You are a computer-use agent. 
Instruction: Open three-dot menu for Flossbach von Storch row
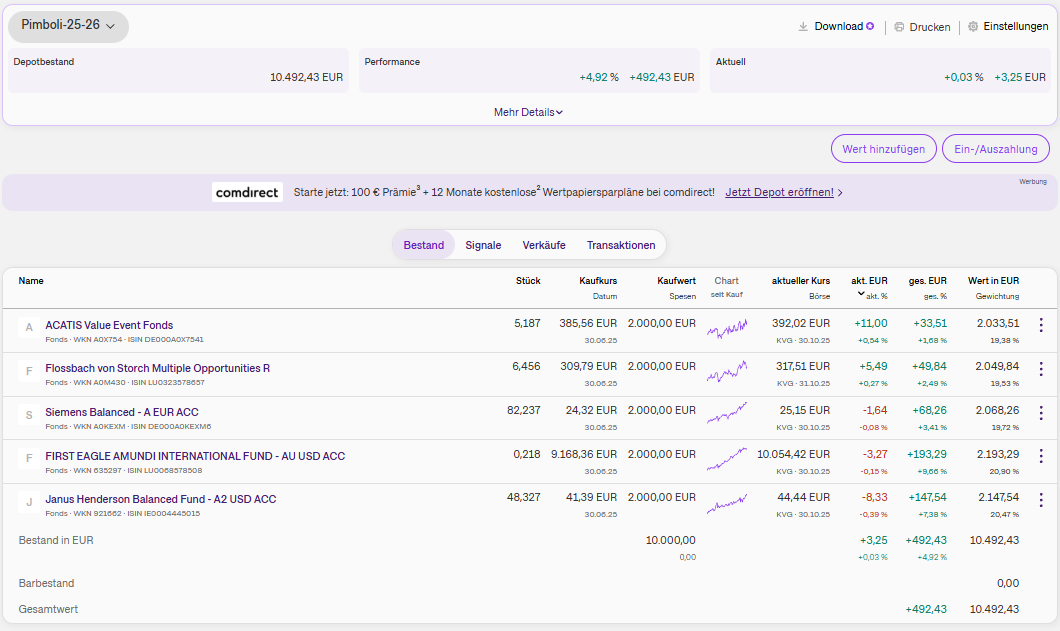[1040, 369]
